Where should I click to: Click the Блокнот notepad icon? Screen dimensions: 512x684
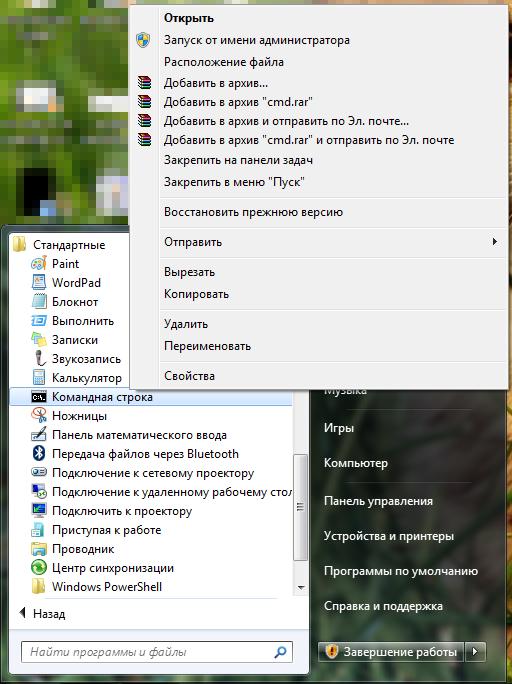(39, 302)
